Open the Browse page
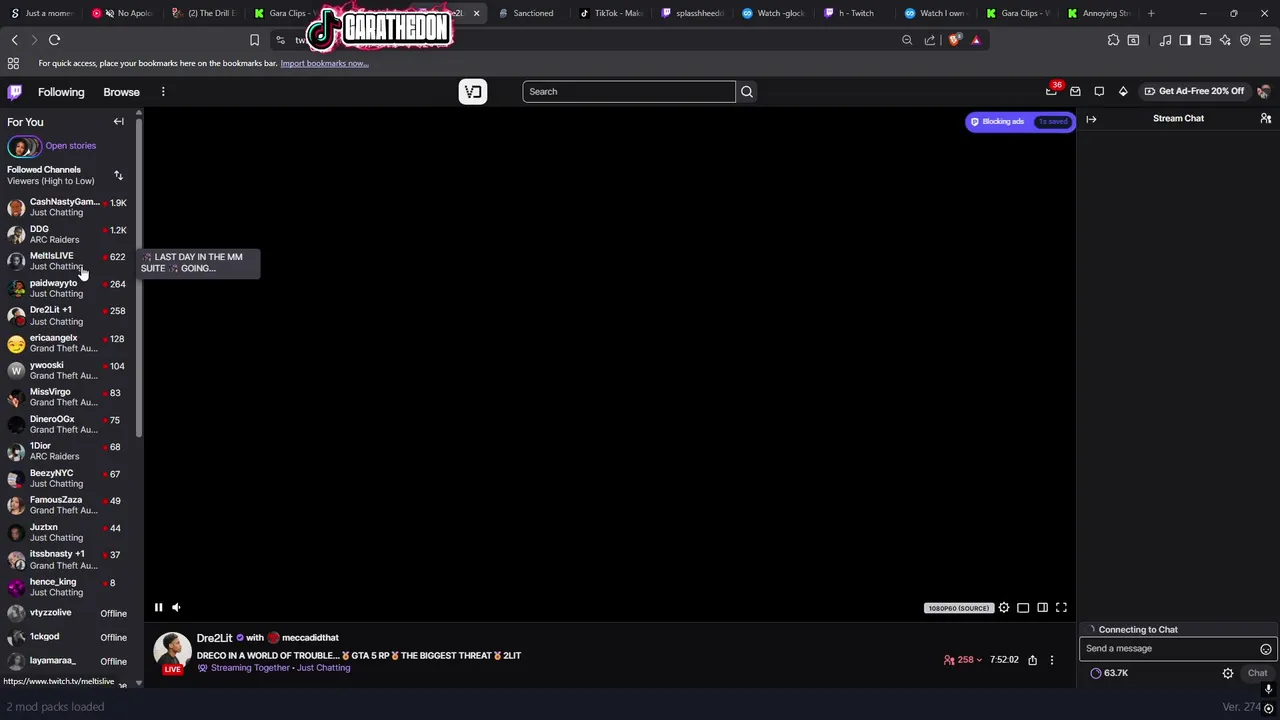 tap(121, 92)
